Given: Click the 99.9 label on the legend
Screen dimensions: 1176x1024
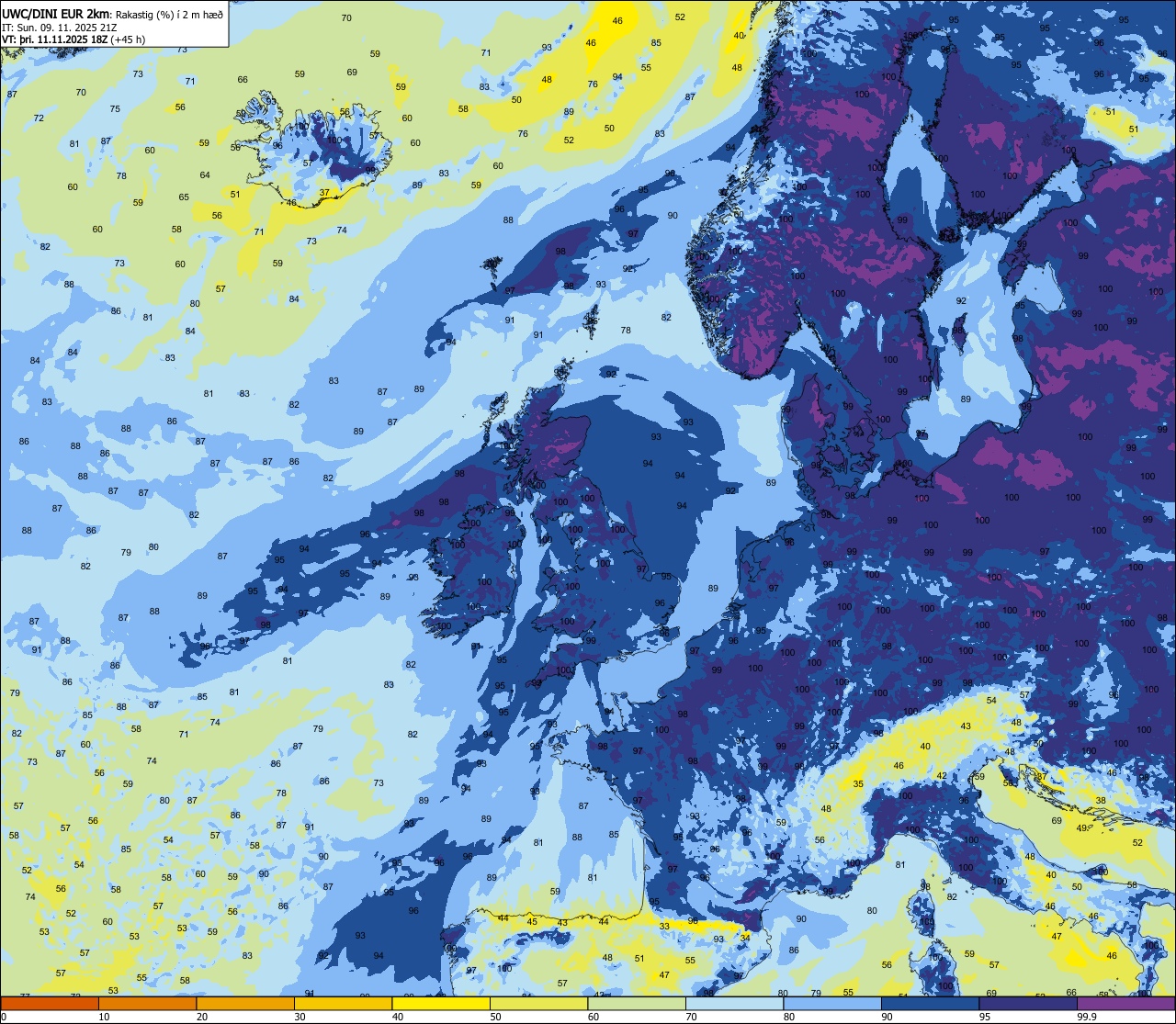Looking at the screenshot, I should pyautogui.click(x=1088, y=1017).
